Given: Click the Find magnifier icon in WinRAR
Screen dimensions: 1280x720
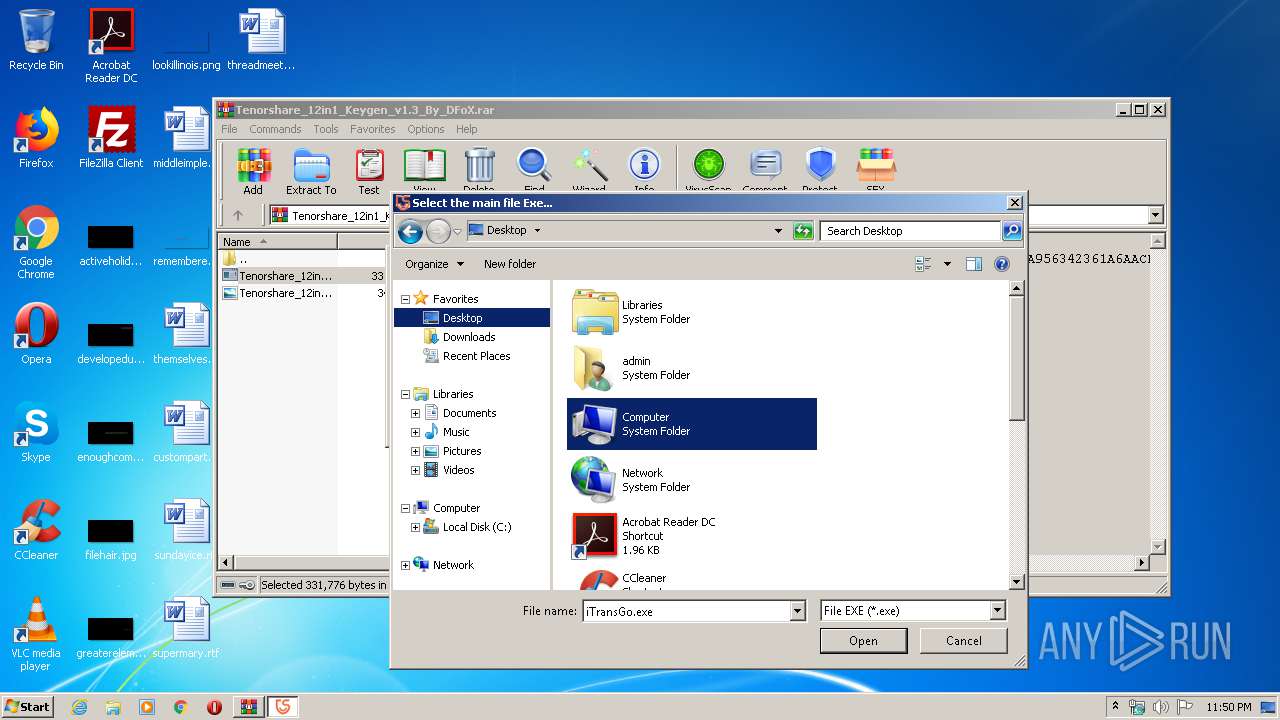Looking at the screenshot, I should pos(534,171).
